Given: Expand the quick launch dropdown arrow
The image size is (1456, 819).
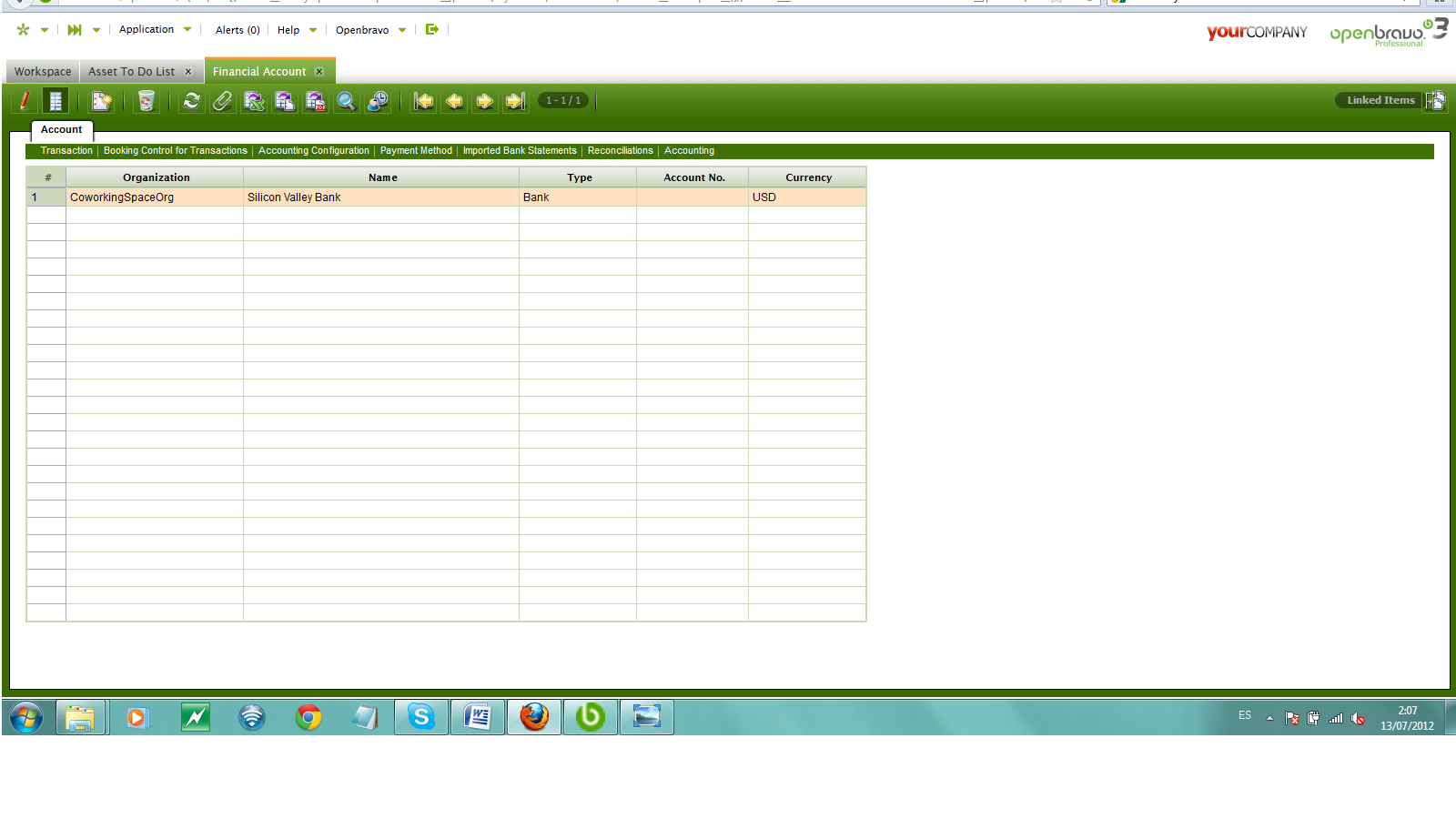Looking at the screenshot, I should point(96,30).
